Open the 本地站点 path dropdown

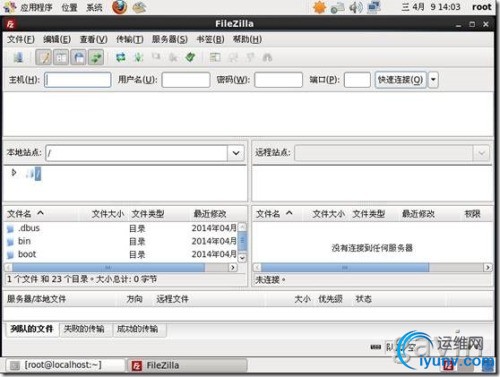point(236,153)
